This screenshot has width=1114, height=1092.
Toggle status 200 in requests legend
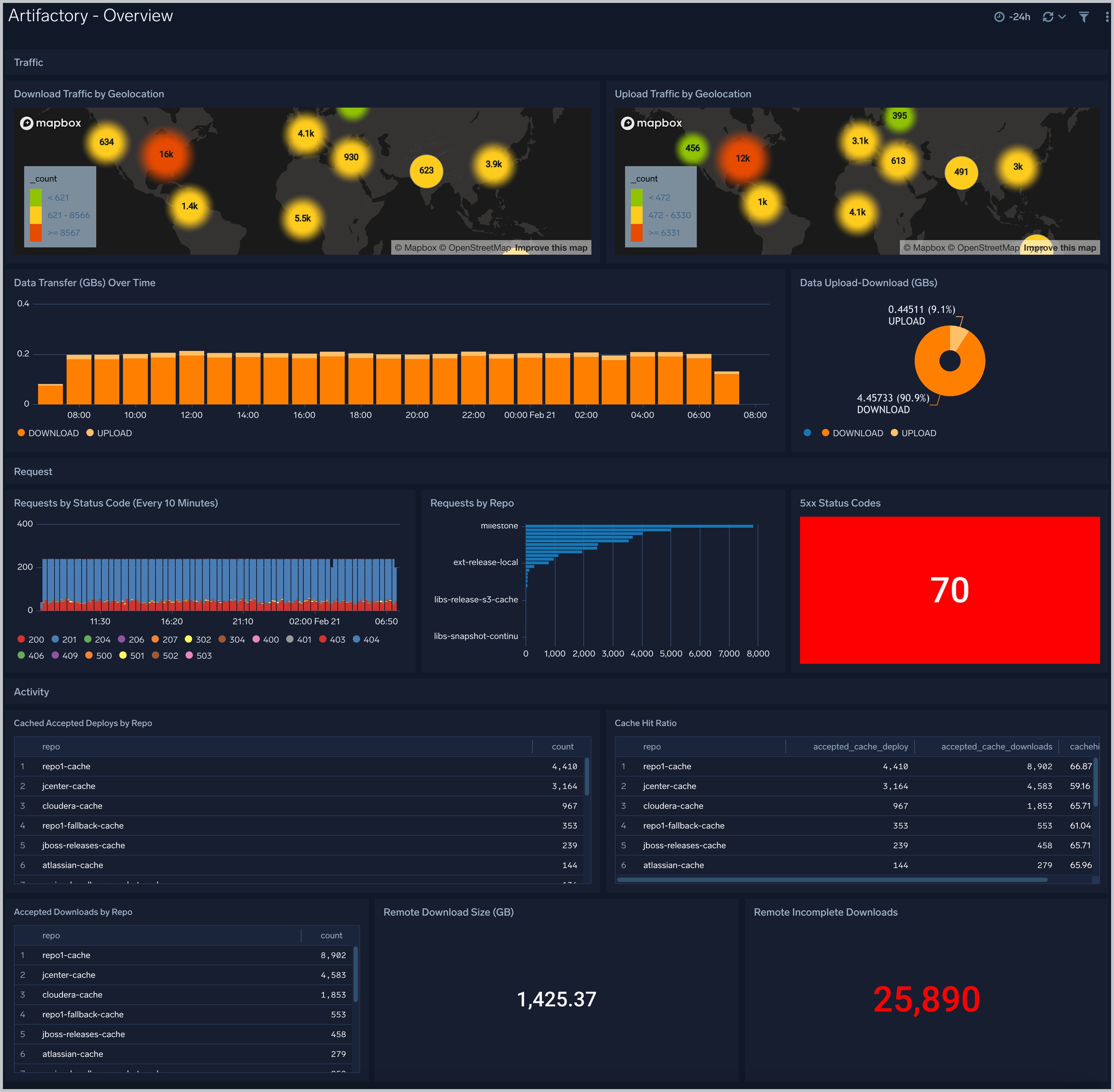[x=31, y=639]
